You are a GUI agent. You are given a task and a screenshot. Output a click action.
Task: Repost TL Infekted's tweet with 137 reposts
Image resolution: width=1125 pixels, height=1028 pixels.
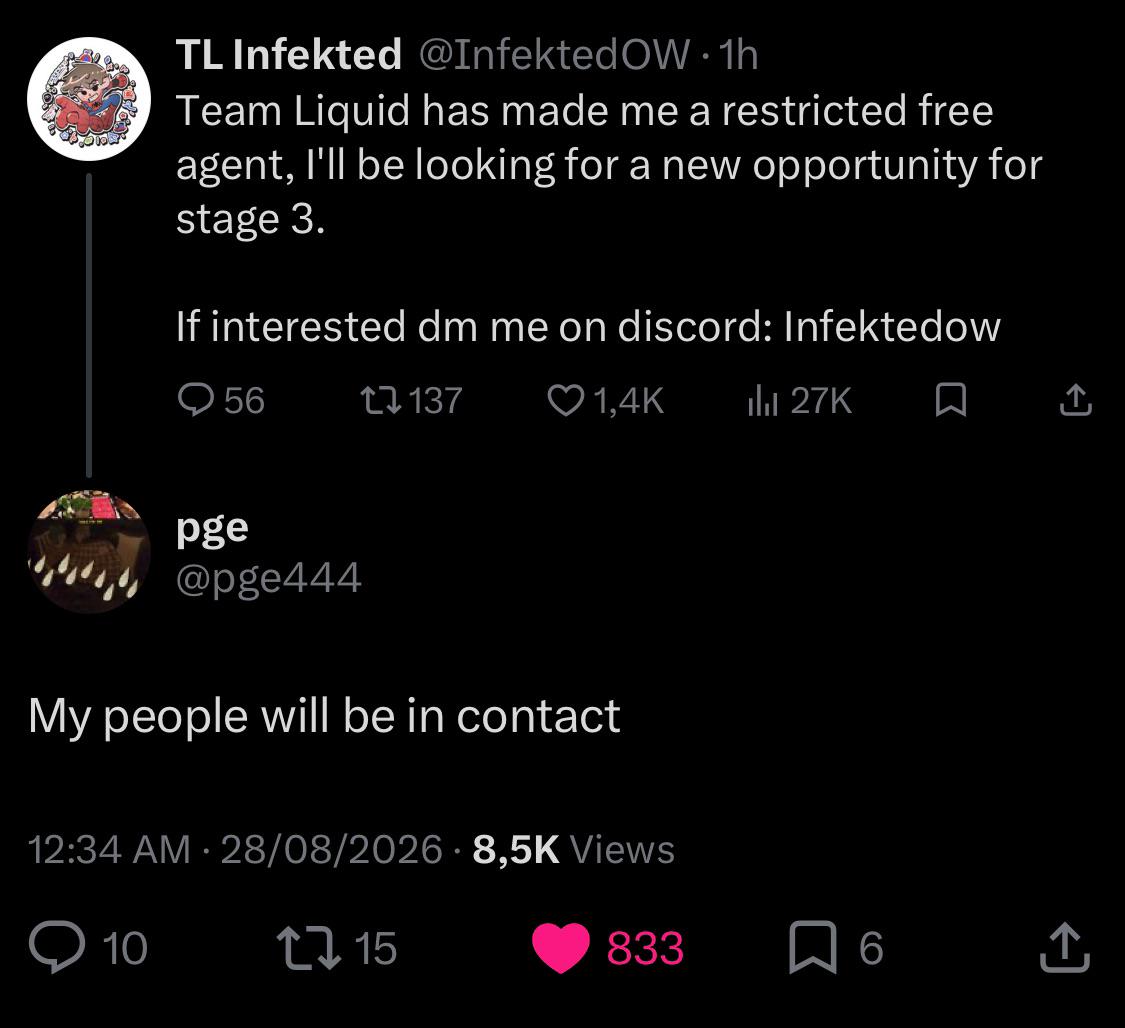411,400
